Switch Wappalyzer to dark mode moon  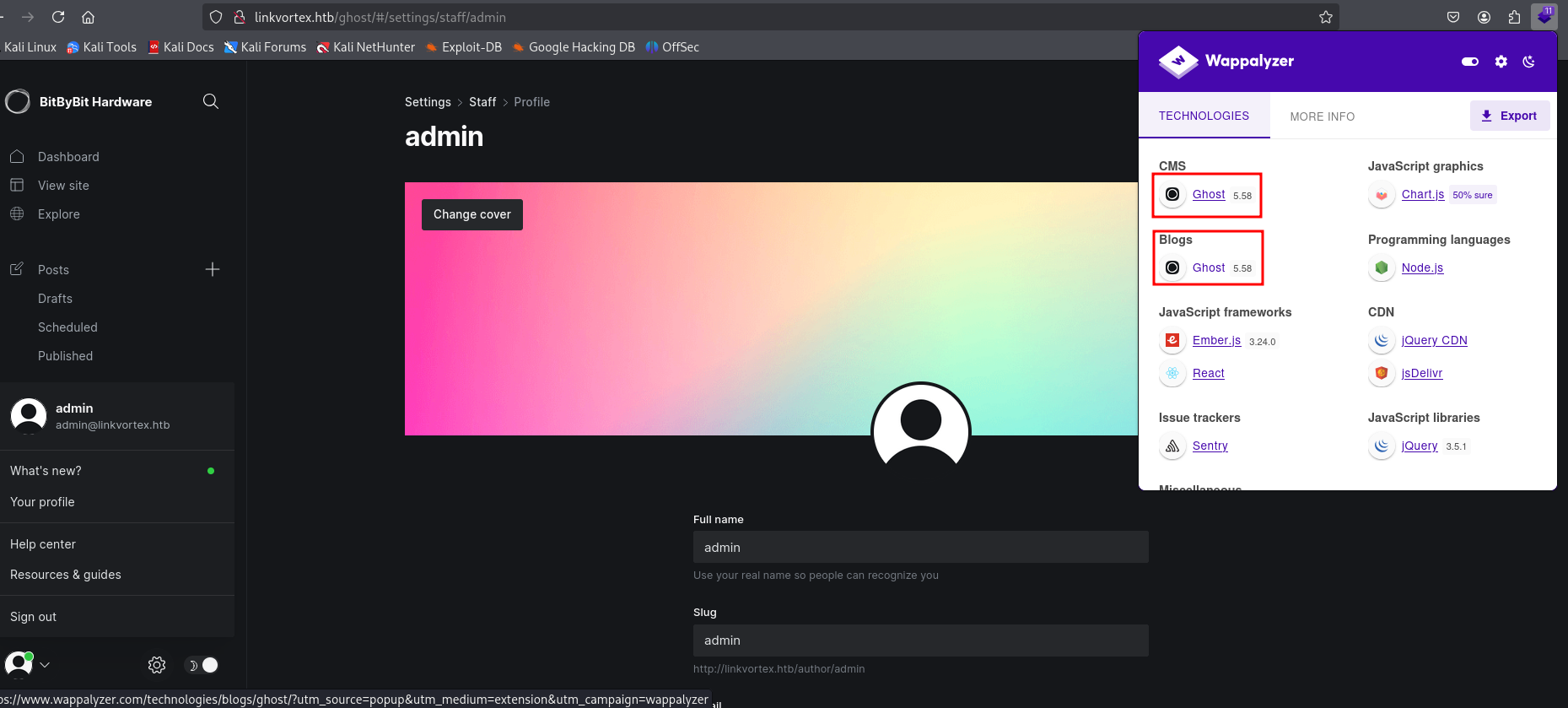pyautogui.click(x=1528, y=62)
